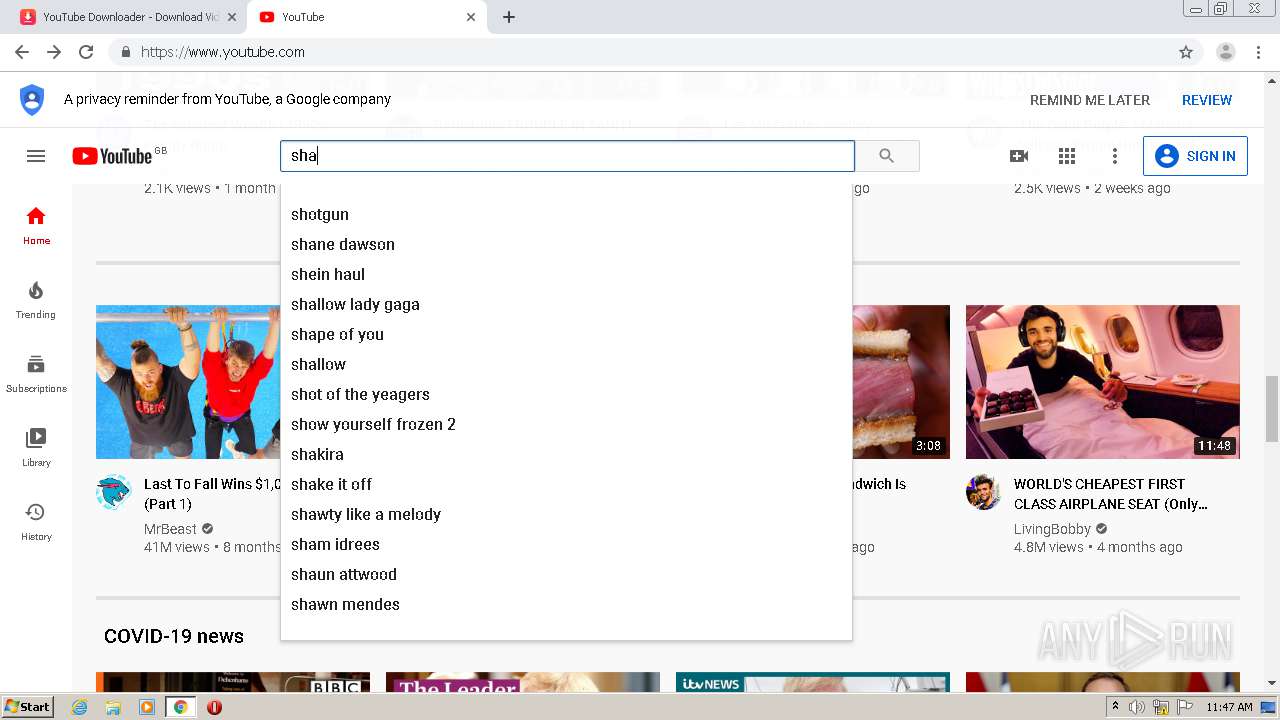Open WORLD'S CHEAPEST FIRST CLASS video title
Screen dimensions: 1280x720
tap(1111, 494)
